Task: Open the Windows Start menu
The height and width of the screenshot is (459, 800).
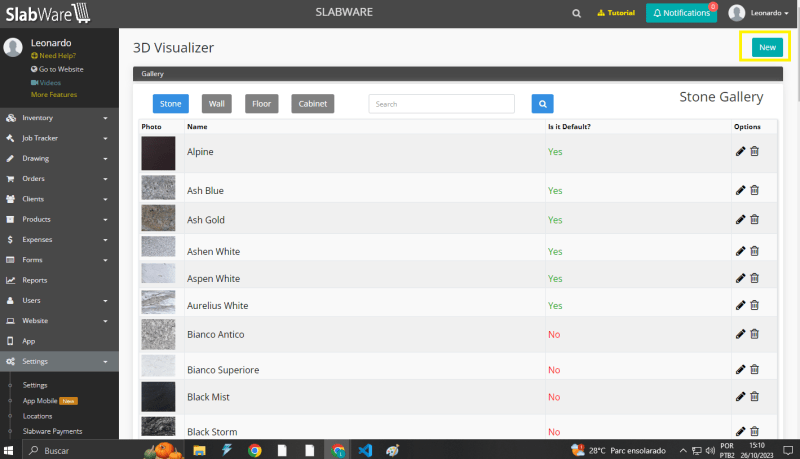Action: (9, 450)
